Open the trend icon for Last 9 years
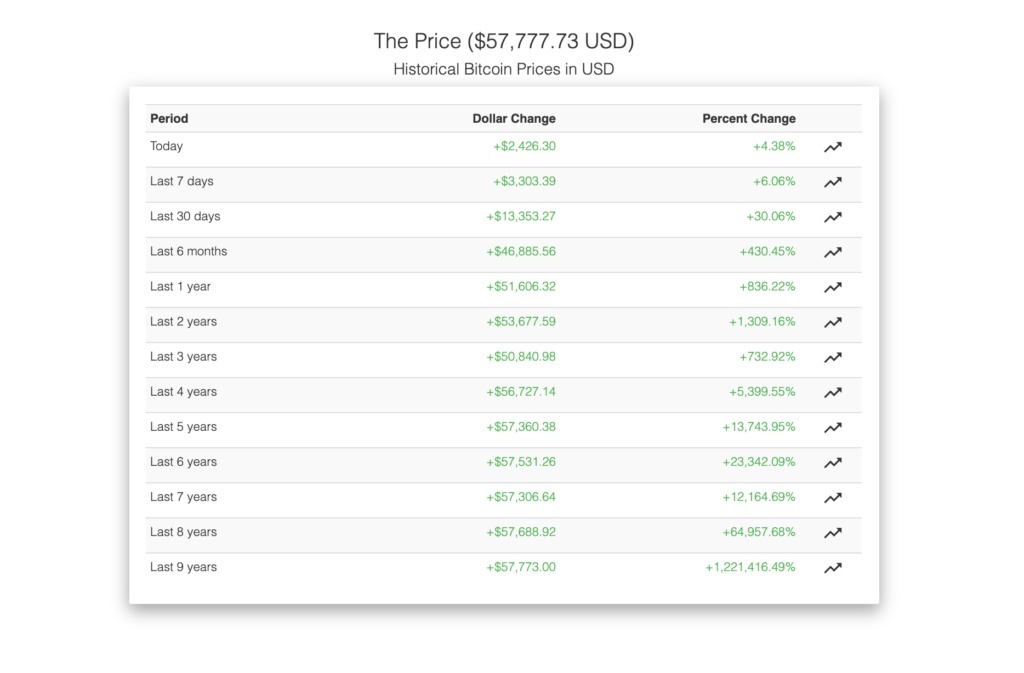Screen dimensions: 1024x673 tap(832, 568)
